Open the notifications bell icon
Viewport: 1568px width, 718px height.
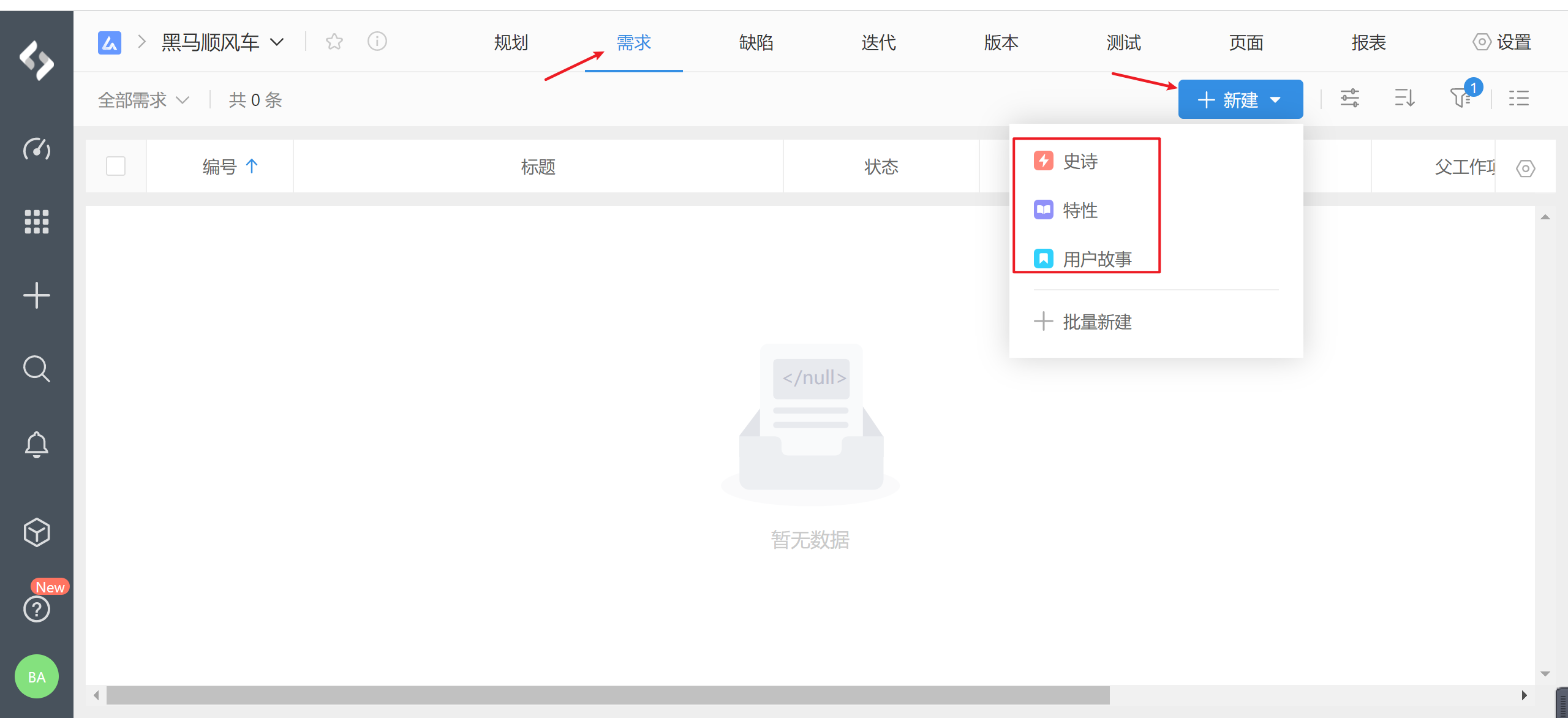click(37, 445)
